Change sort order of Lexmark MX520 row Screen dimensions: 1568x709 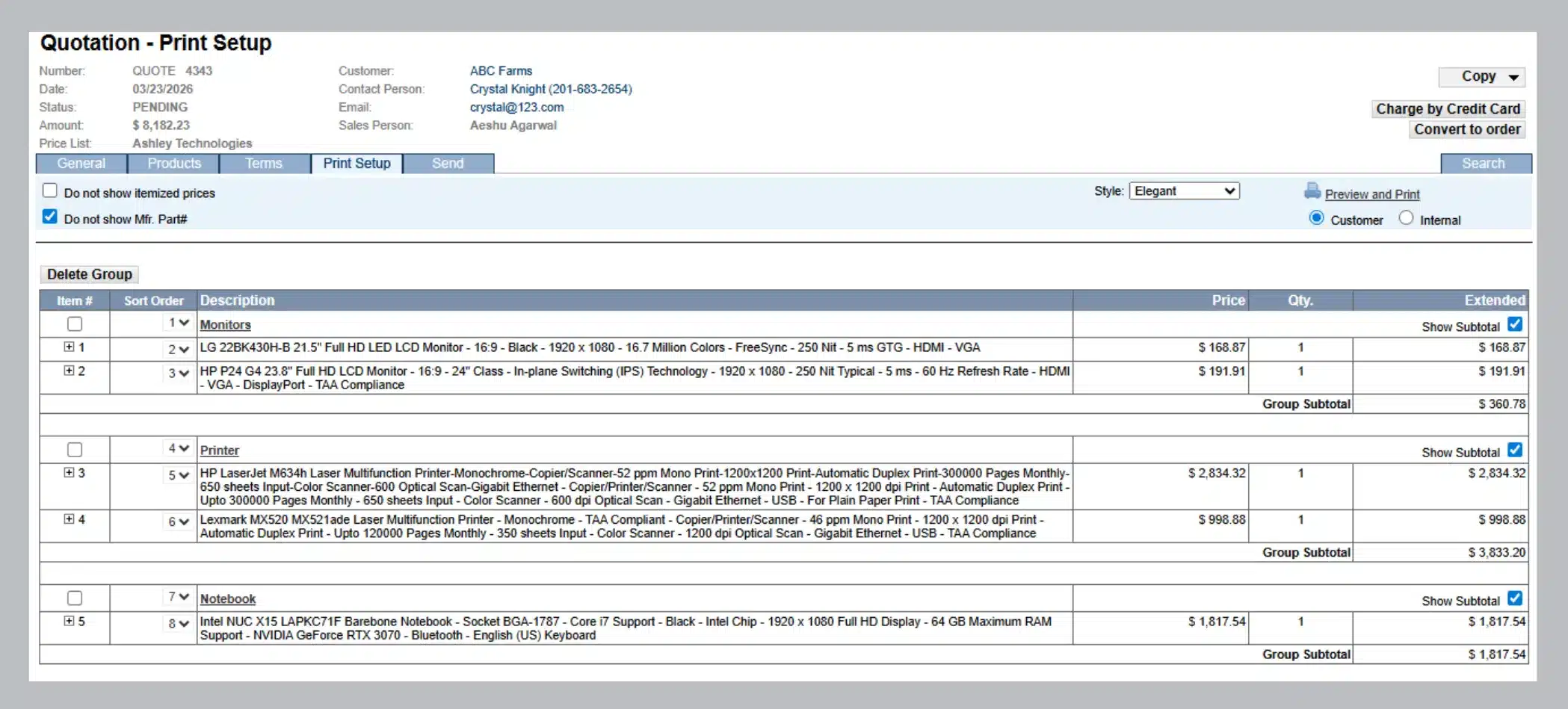point(178,521)
